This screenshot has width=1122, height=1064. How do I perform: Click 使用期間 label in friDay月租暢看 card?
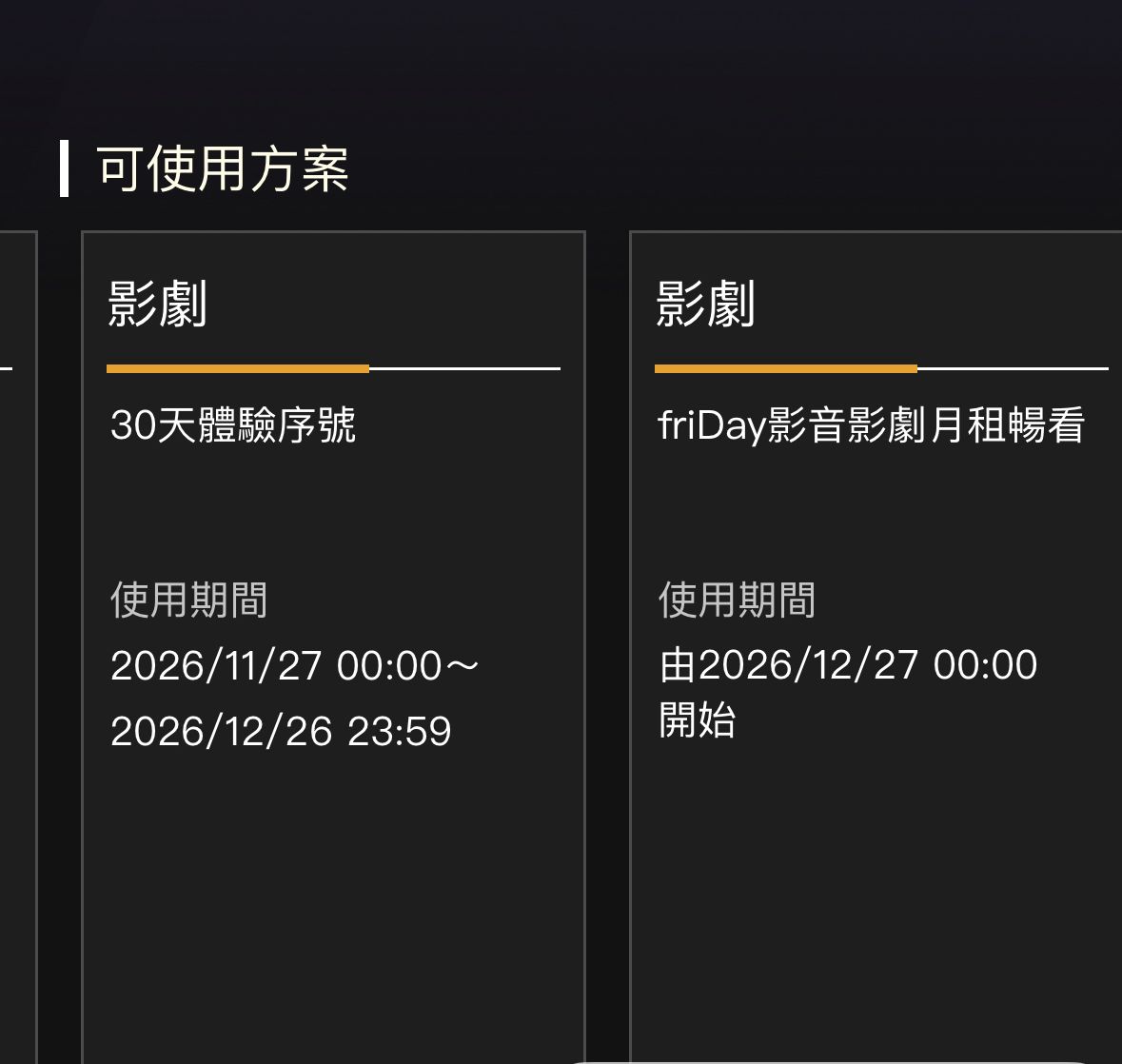point(737,601)
